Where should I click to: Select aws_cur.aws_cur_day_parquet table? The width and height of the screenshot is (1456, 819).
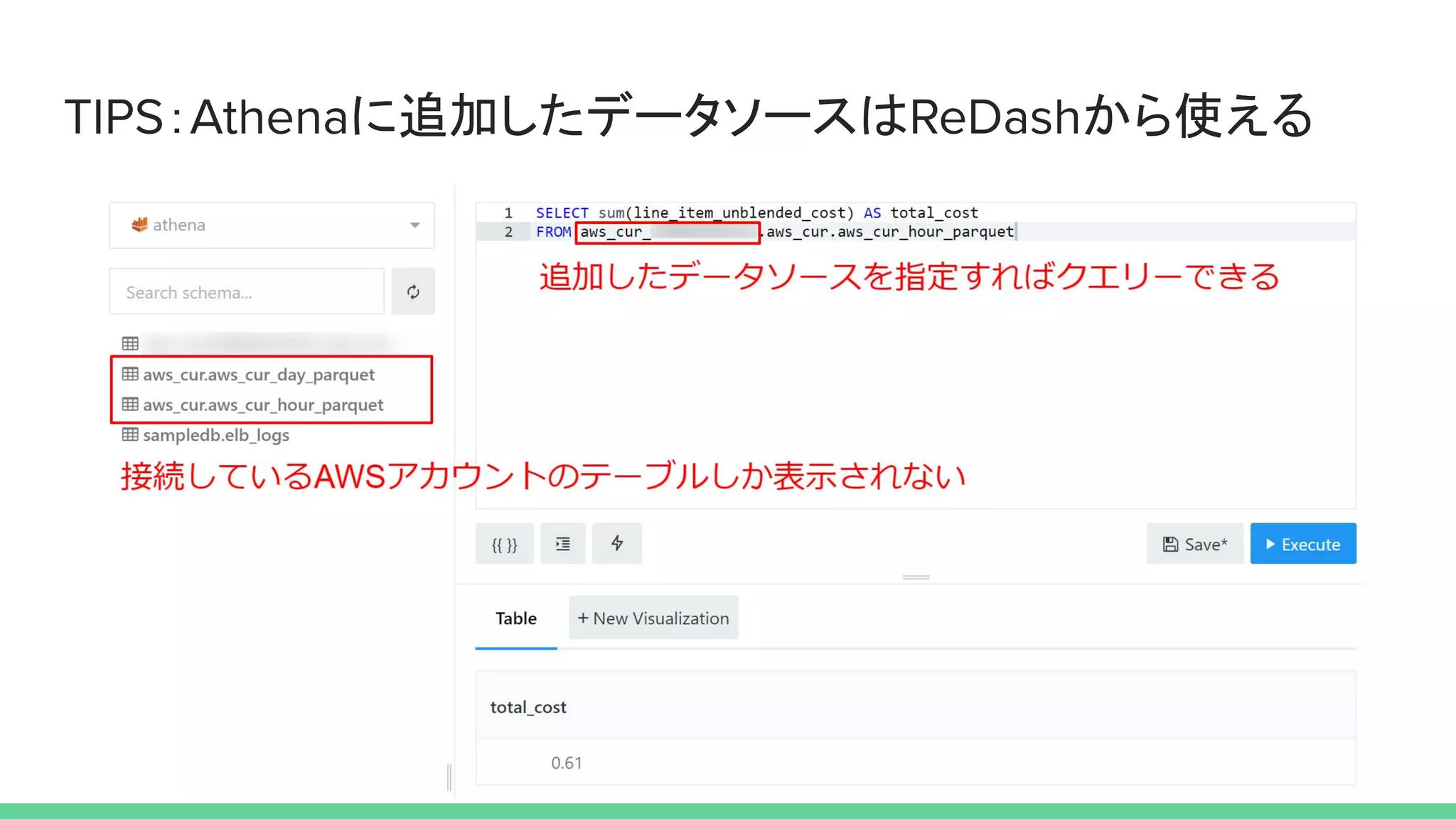(259, 375)
